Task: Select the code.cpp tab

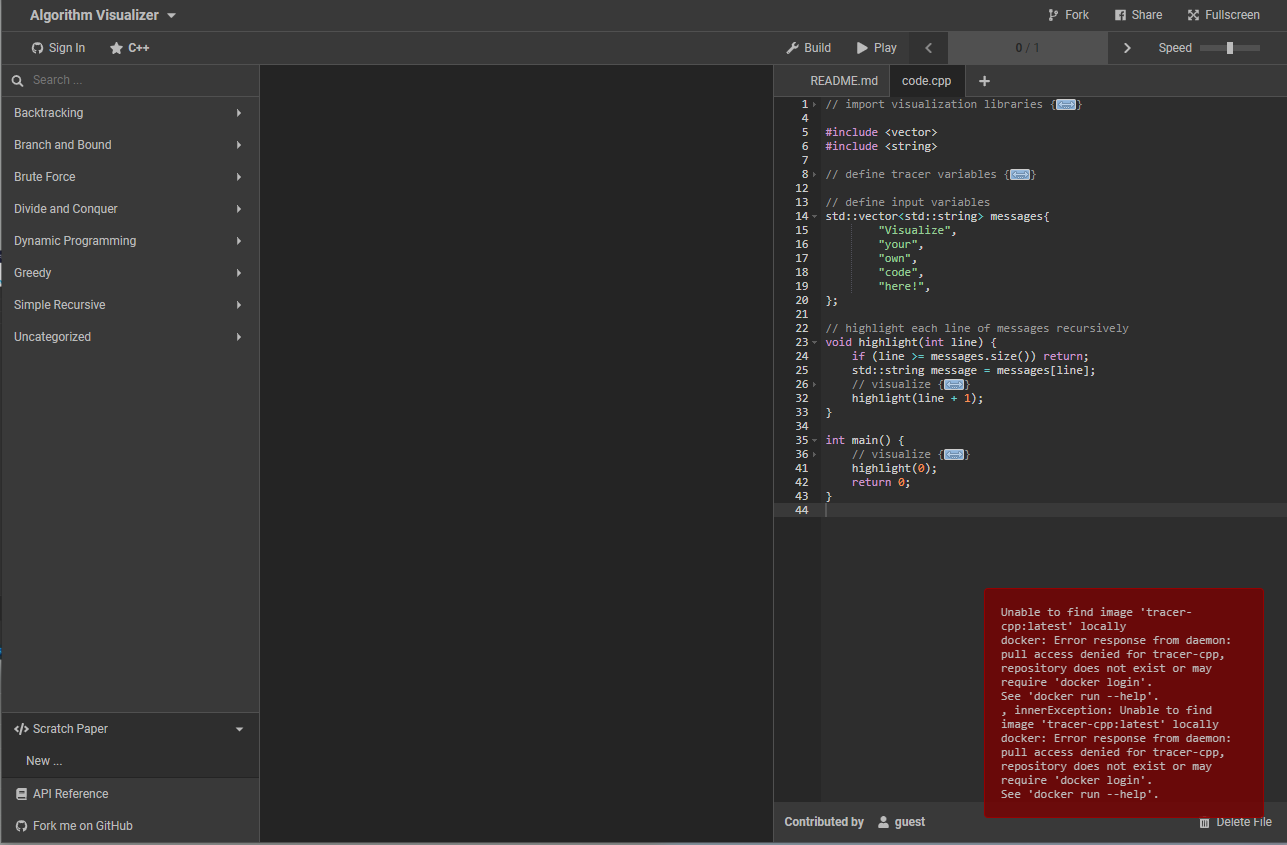Action: [x=926, y=81]
